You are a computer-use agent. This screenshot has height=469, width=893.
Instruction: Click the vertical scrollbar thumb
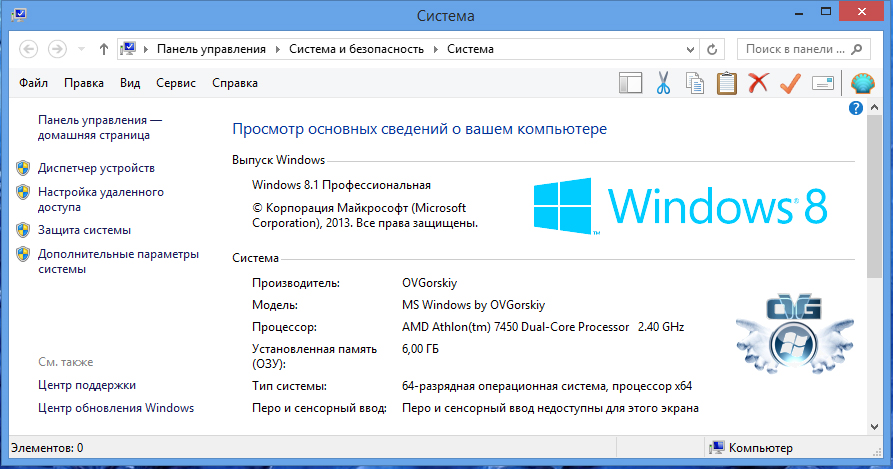(874, 196)
